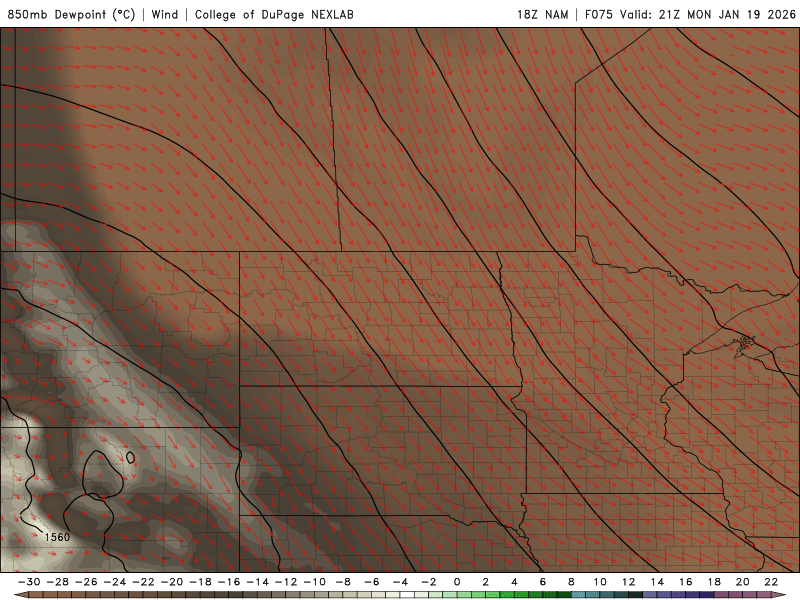Click the 14 value on the color scale
This screenshot has width=800, height=600.
657,582
